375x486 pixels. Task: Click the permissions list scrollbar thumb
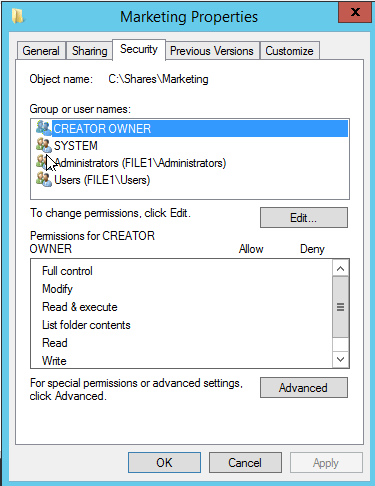click(x=340, y=307)
